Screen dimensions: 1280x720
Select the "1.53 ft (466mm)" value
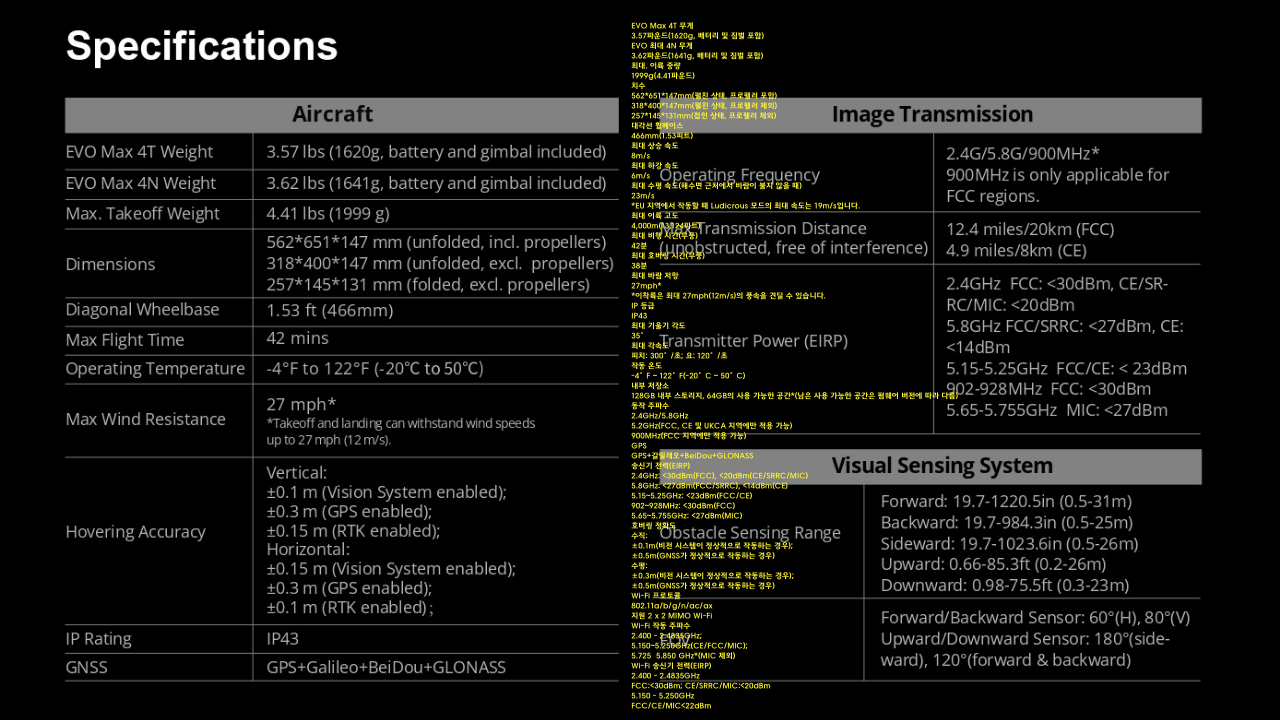[330, 310]
